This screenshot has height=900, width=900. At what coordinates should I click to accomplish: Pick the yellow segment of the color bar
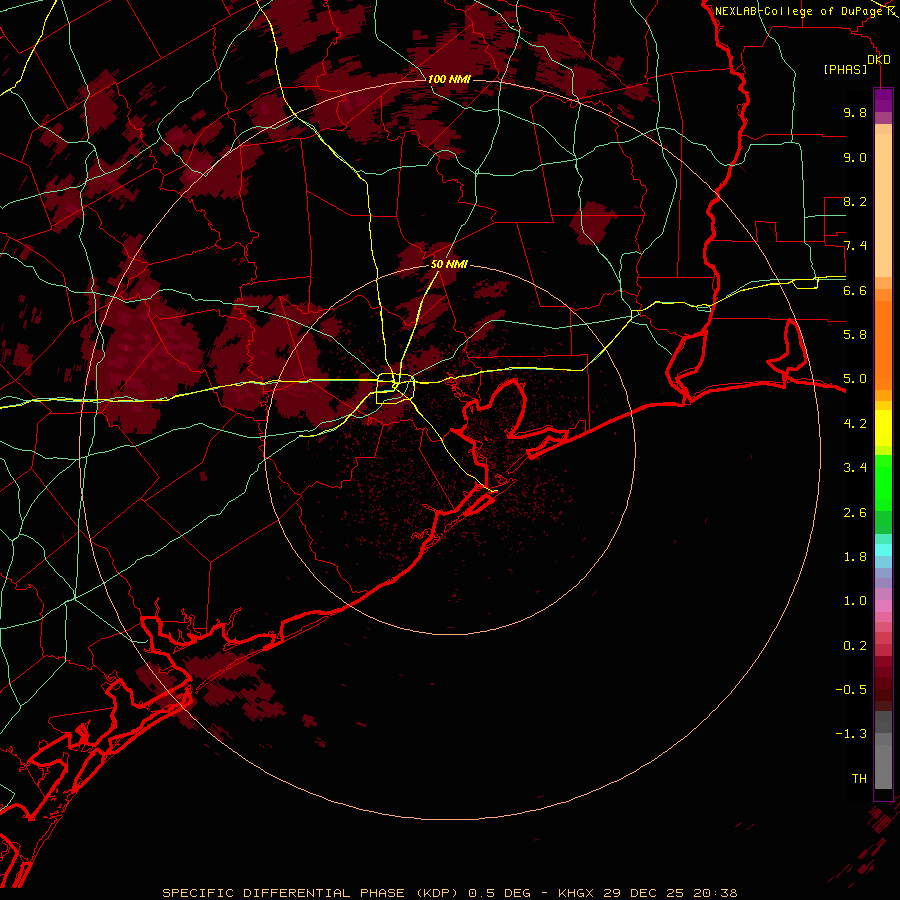click(883, 428)
